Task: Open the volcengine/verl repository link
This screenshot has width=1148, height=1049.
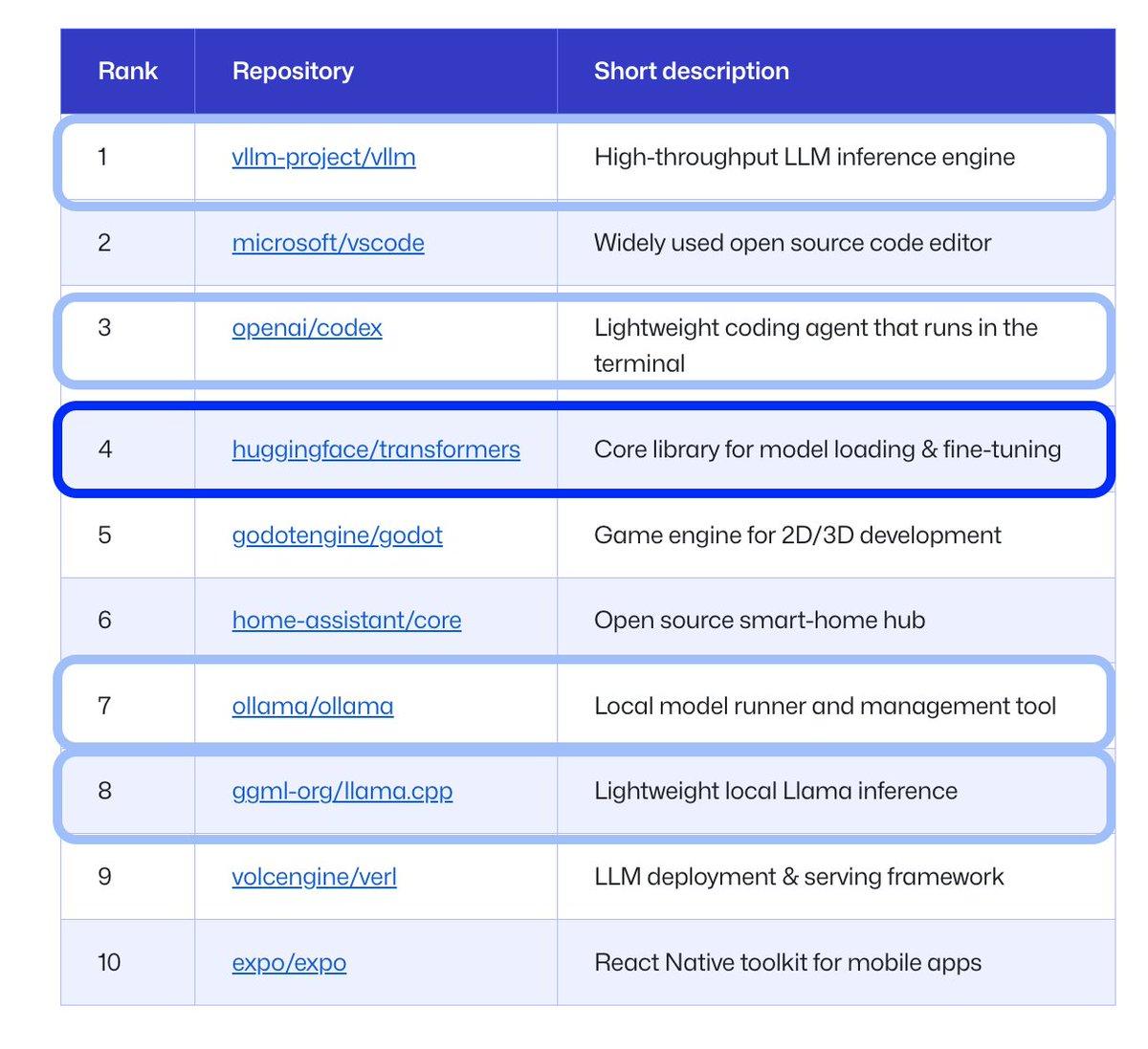Action: pyautogui.click(x=314, y=877)
